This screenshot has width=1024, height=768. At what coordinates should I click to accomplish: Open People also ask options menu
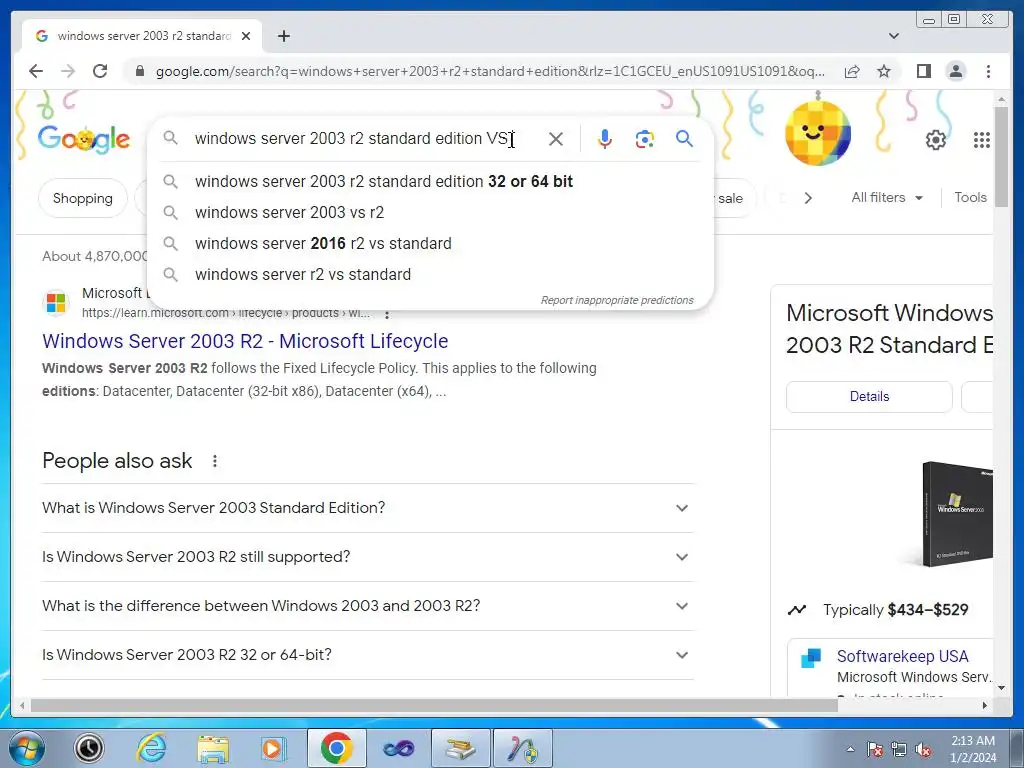coord(215,461)
